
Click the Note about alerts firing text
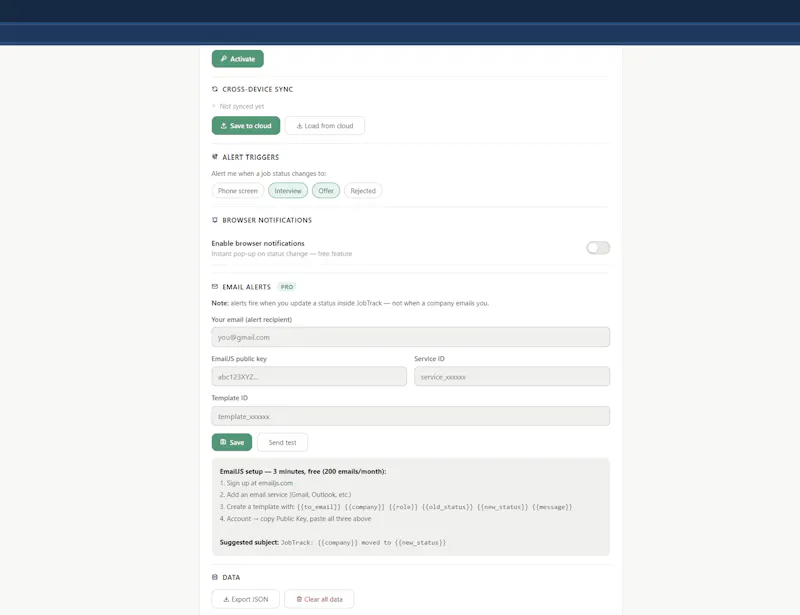point(350,303)
